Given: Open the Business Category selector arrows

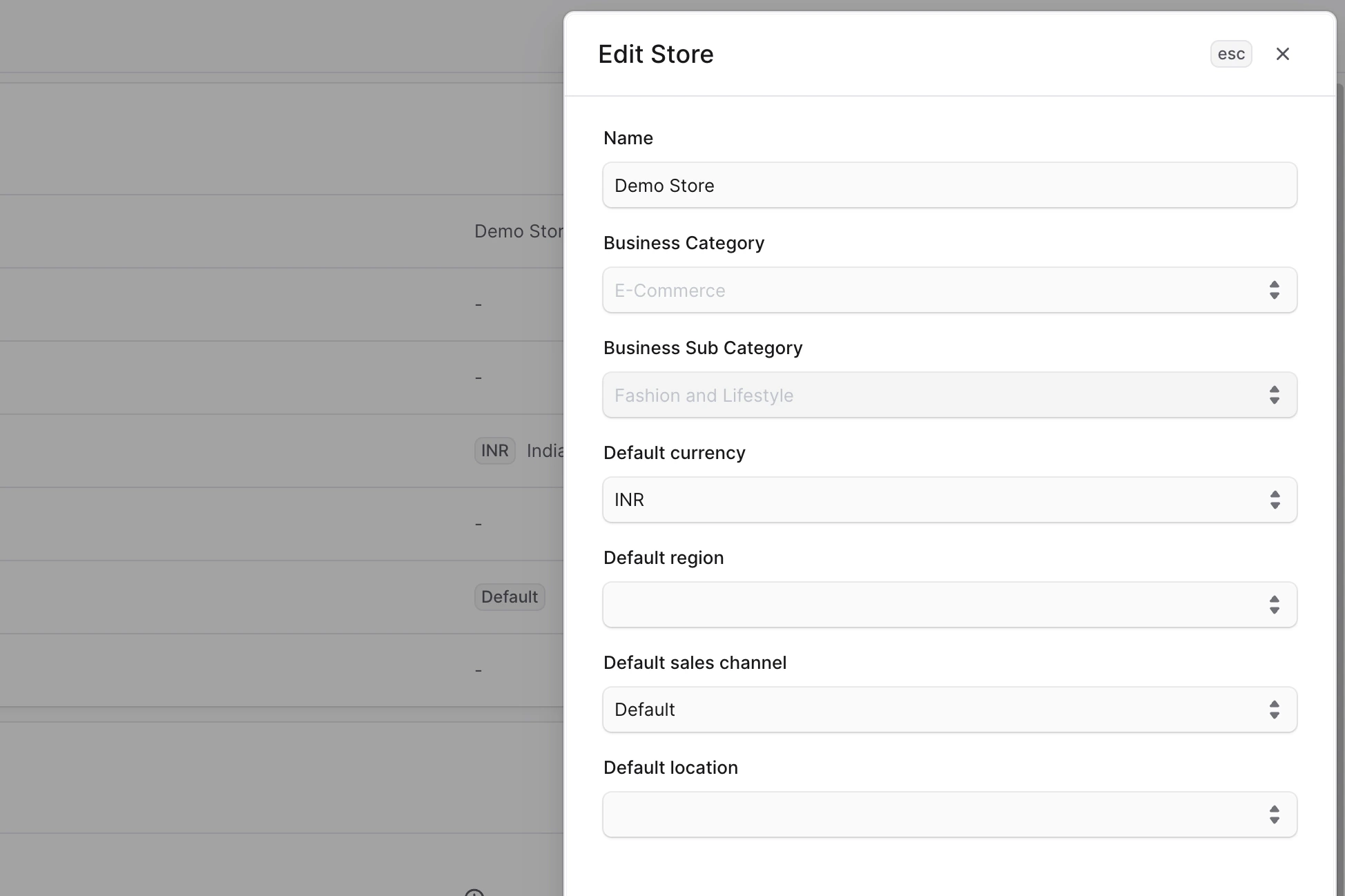Looking at the screenshot, I should (1274, 290).
